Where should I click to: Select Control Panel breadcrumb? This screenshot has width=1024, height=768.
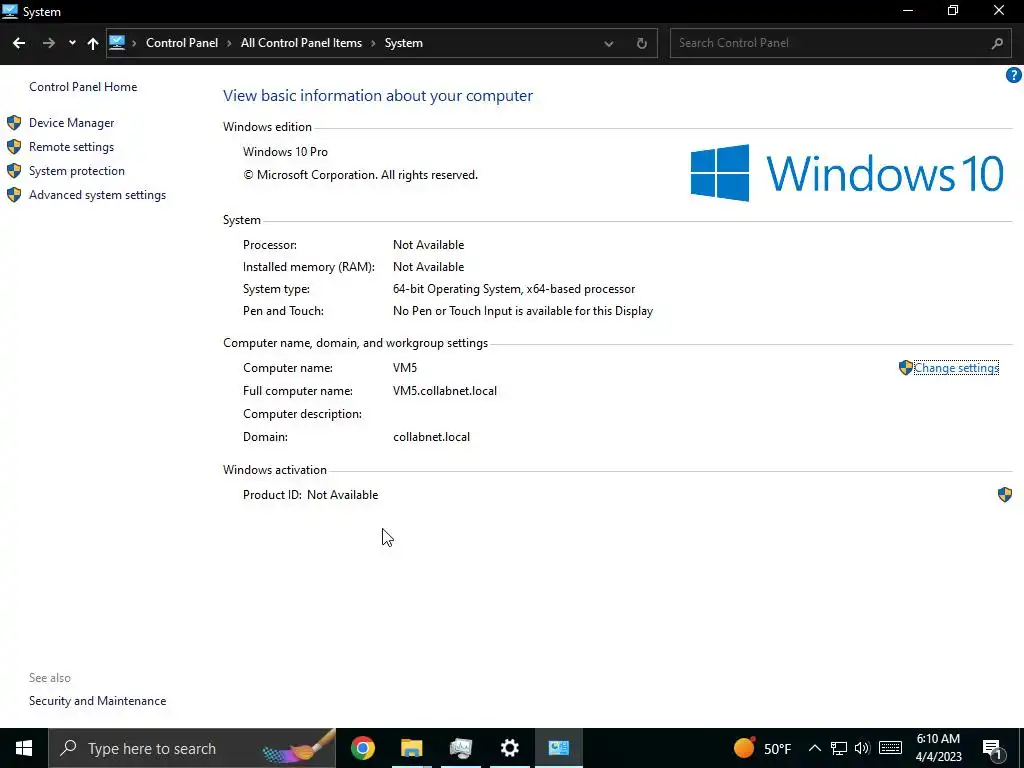coord(182,43)
